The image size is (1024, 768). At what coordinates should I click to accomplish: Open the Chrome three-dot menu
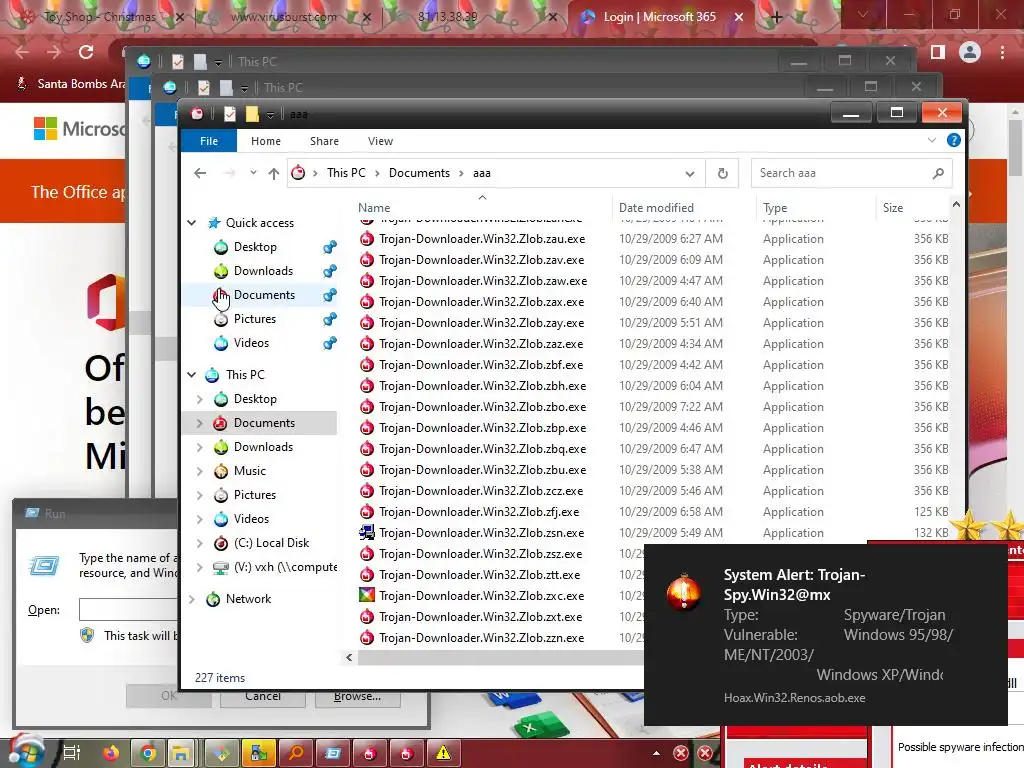[x=1002, y=52]
